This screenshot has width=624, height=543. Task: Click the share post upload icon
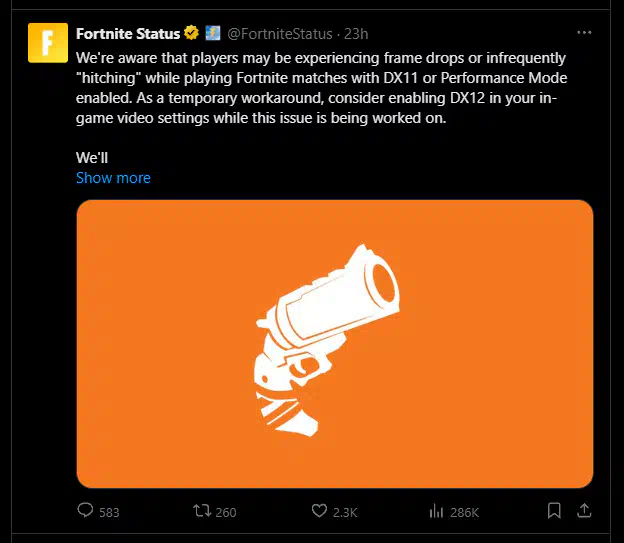pyautogui.click(x=585, y=511)
